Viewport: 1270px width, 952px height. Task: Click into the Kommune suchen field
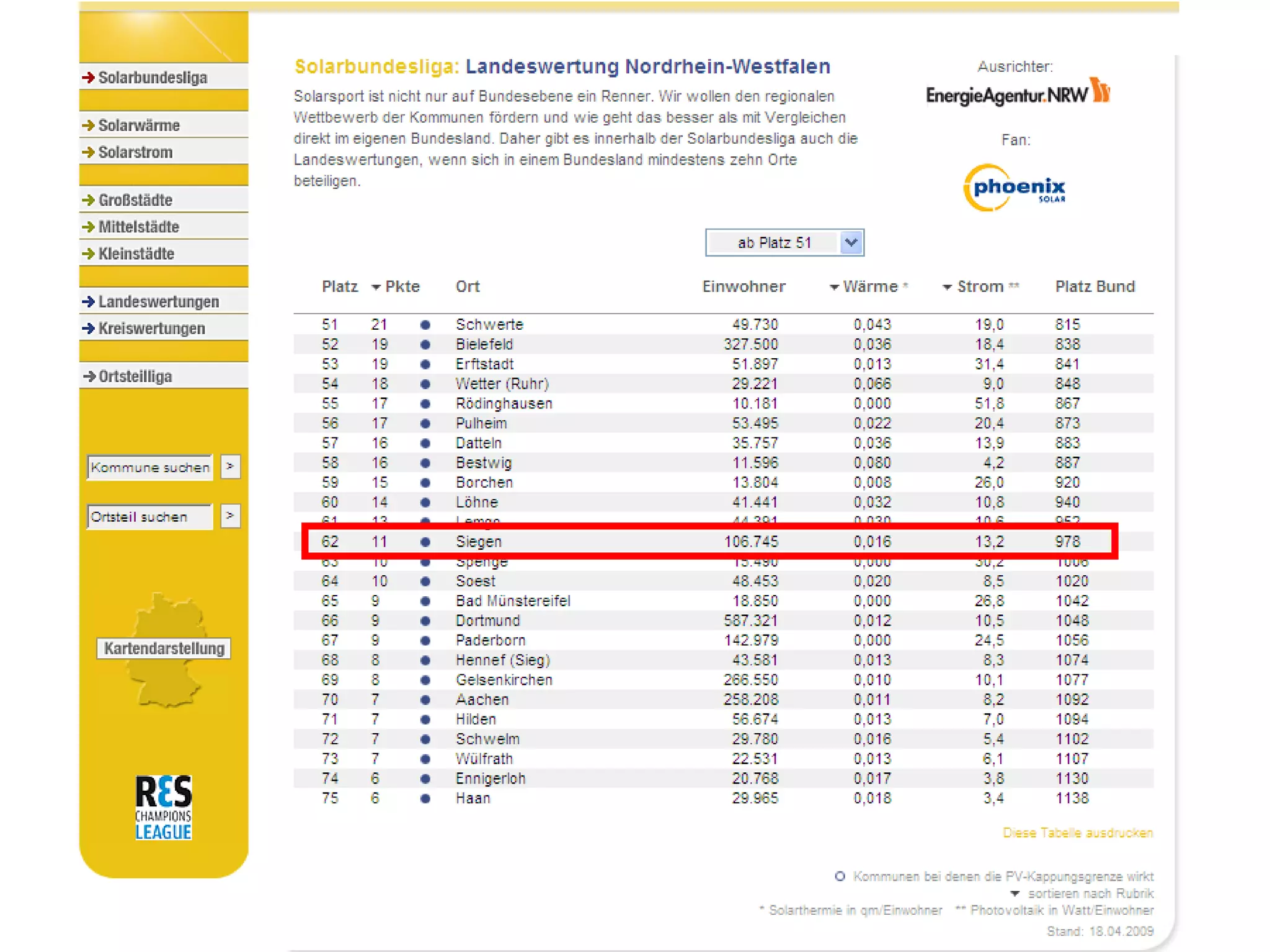tap(149, 467)
